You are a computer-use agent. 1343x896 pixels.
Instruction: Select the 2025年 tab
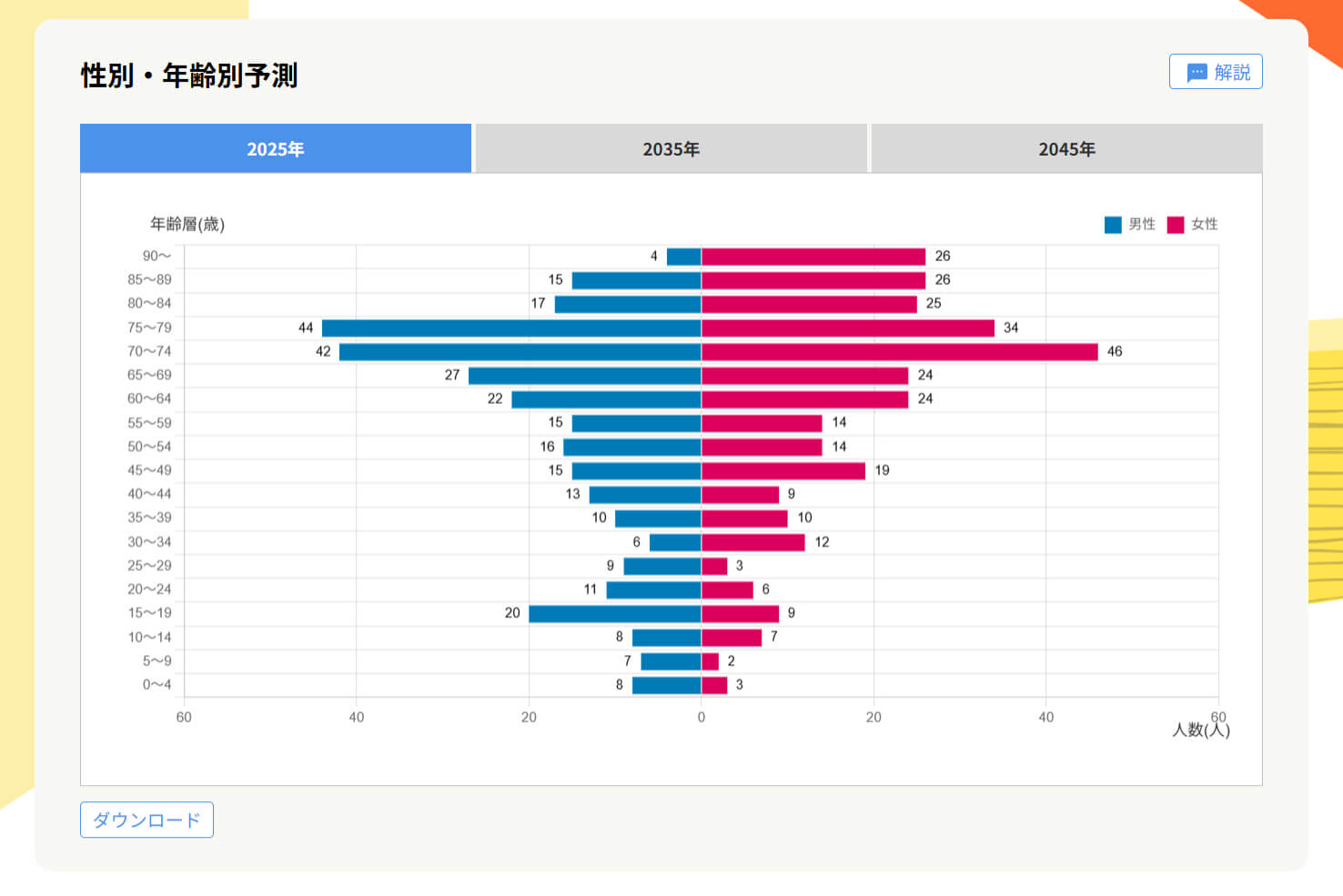pos(276,149)
